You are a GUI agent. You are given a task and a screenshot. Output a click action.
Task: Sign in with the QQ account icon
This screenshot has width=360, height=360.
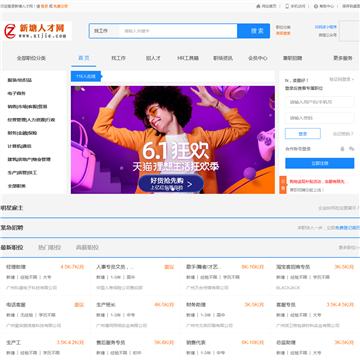click(x=342, y=149)
